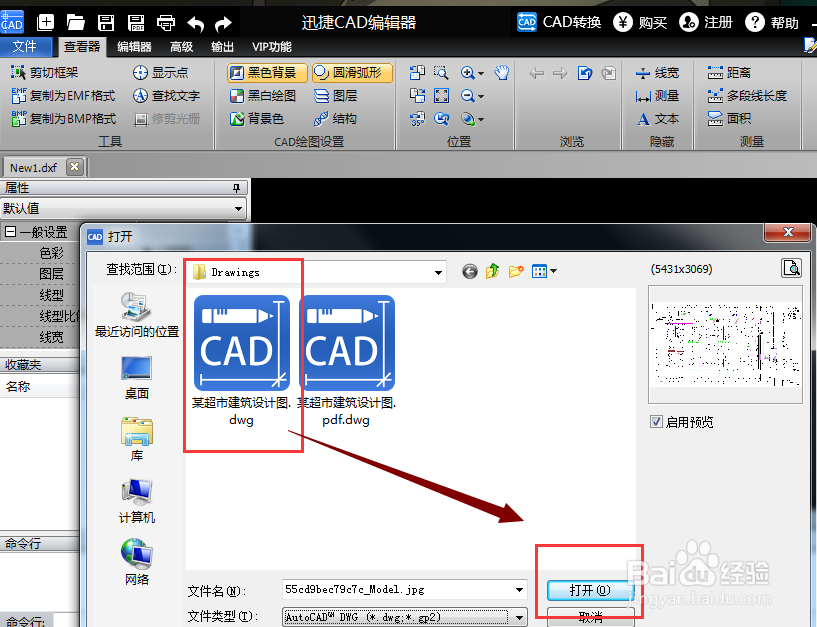Toggle the 启用预览 checkbox
Viewport: 817px width, 627px height.
(657, 422)
